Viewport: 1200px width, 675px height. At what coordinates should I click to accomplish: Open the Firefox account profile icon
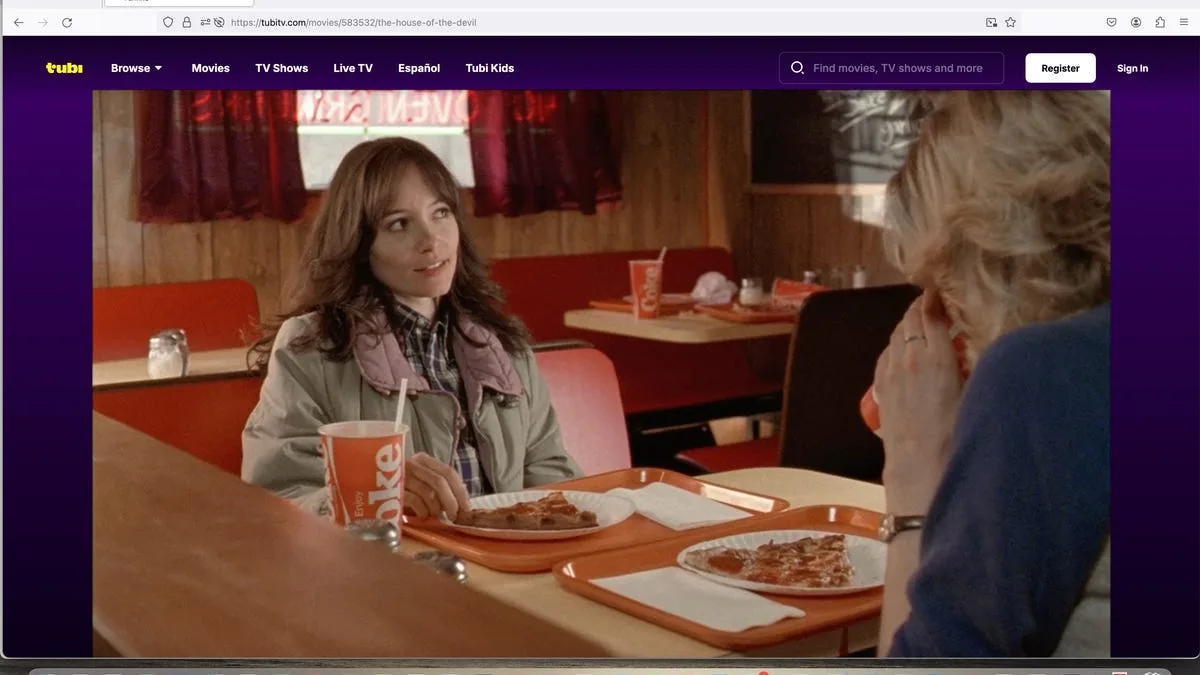tap(1136, 22)
